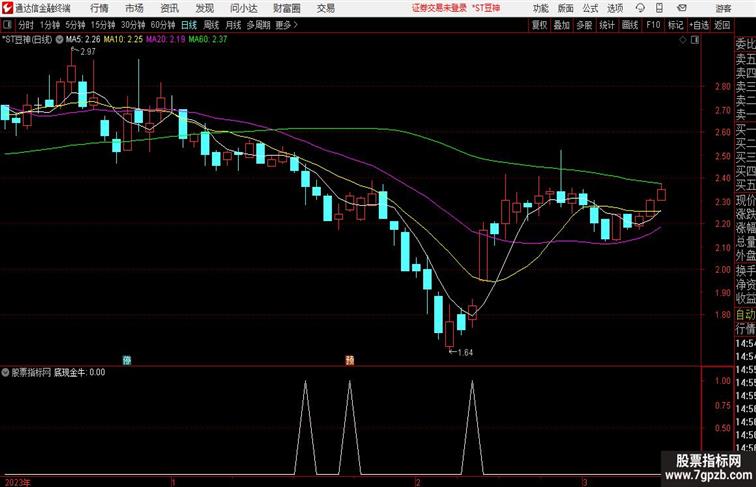Open the 市场 menu
This screenshot has width=756, height=487.
click(x=134, y=8)
